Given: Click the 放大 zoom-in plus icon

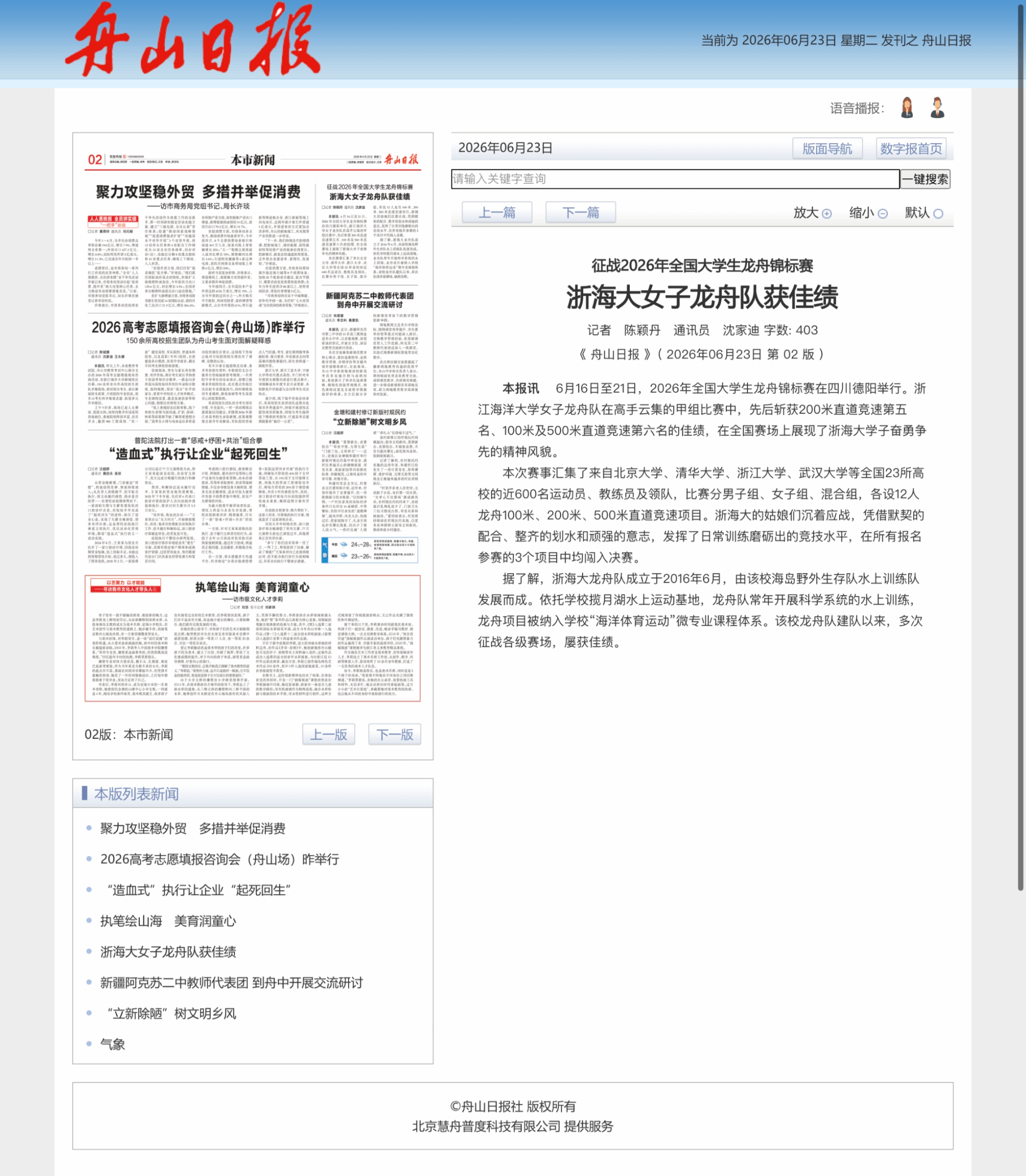Looking at the screenshot, I should pos(827,213).
